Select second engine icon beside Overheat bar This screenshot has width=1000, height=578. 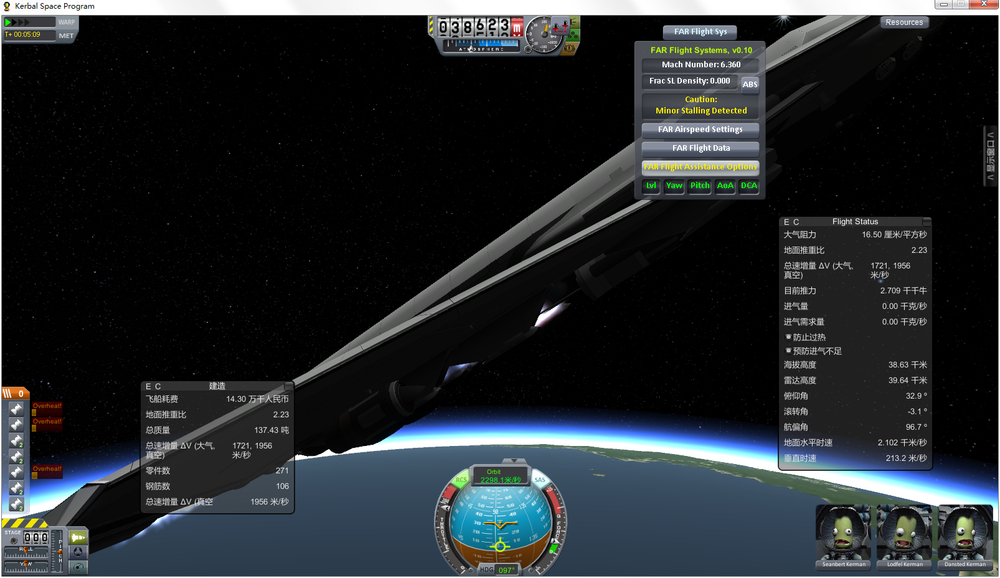coord(17,424)
